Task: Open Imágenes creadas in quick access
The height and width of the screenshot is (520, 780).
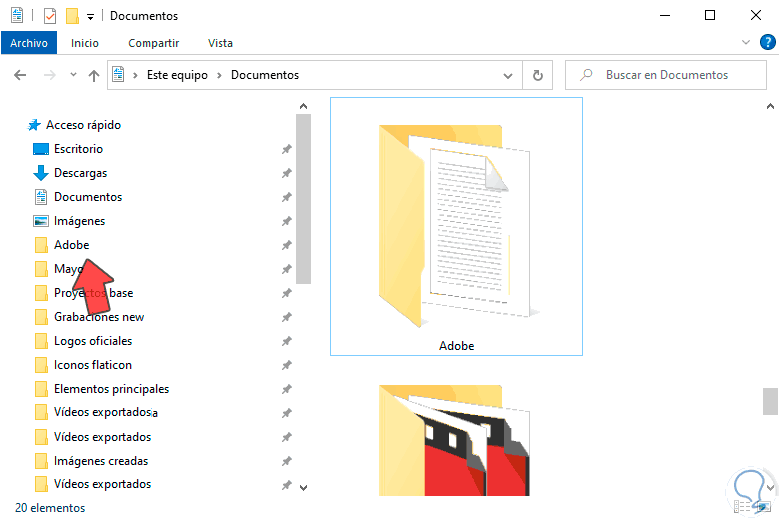Action: (x=101, y=461)
